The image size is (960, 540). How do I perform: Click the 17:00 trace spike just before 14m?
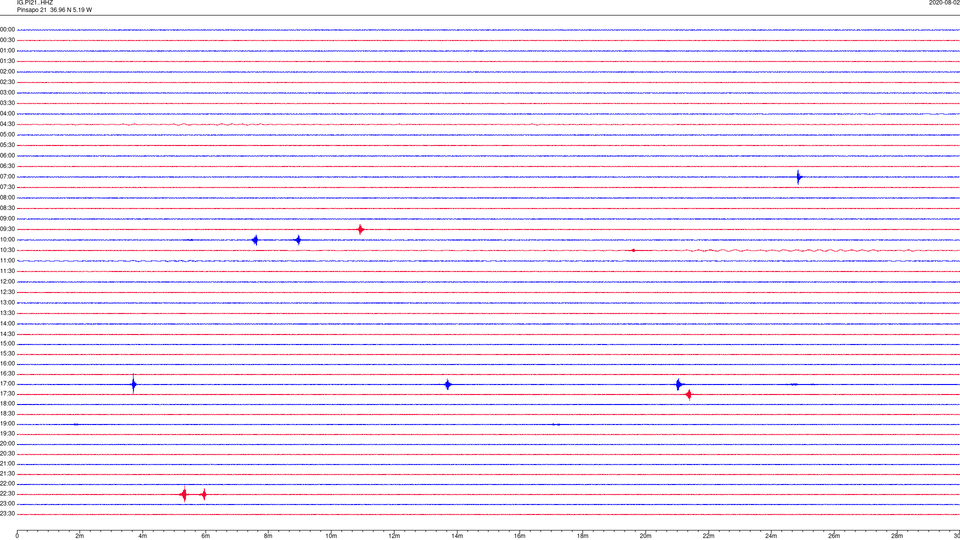[448, 384]
